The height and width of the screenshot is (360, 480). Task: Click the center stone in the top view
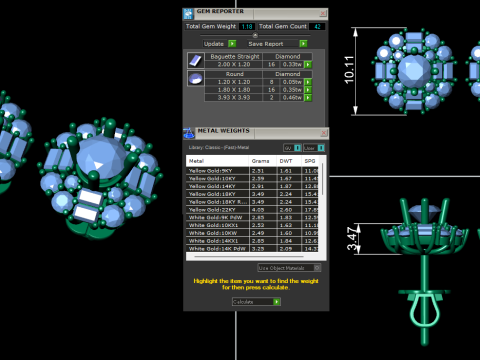click(414, 71)
